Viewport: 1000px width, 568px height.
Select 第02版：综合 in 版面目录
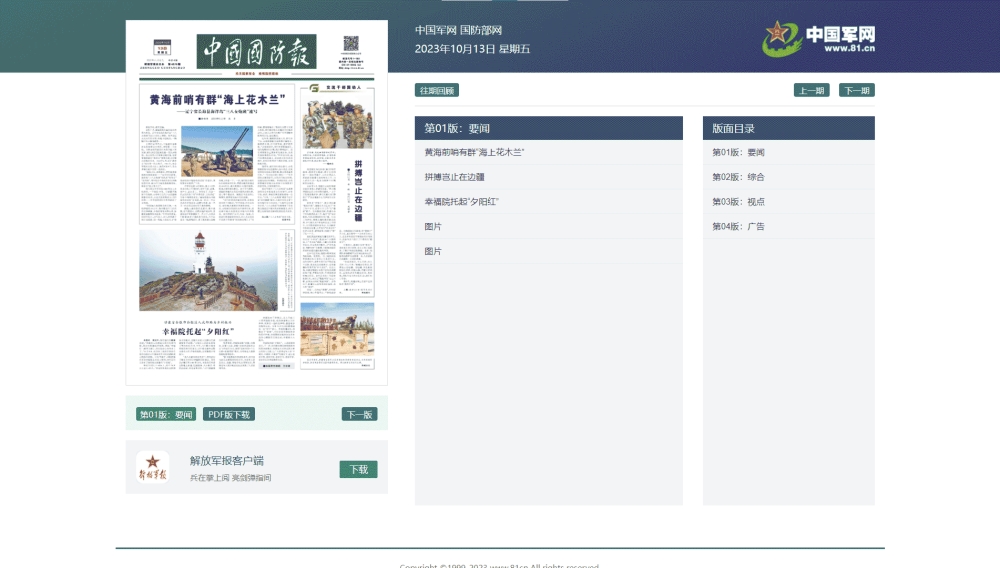tap(739, 177)
